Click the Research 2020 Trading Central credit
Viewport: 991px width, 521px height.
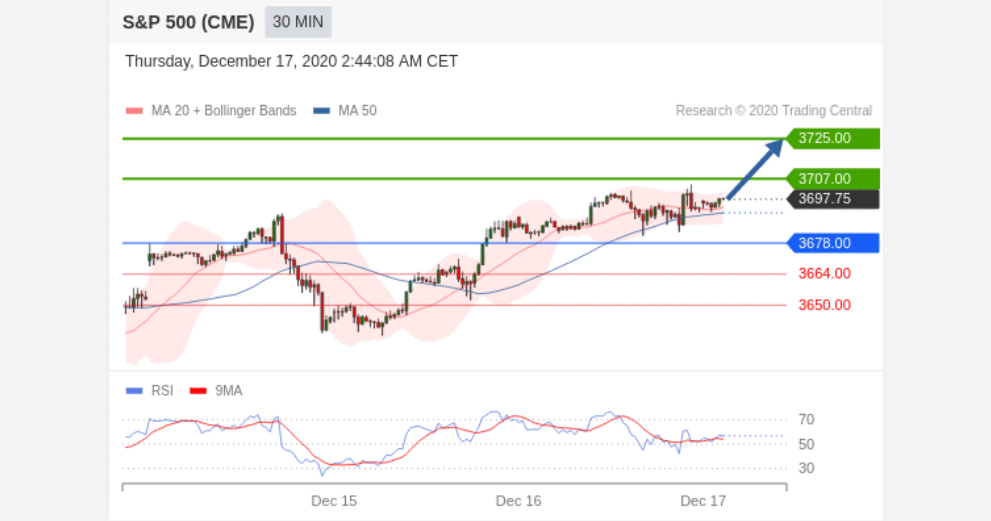point(774,111)
